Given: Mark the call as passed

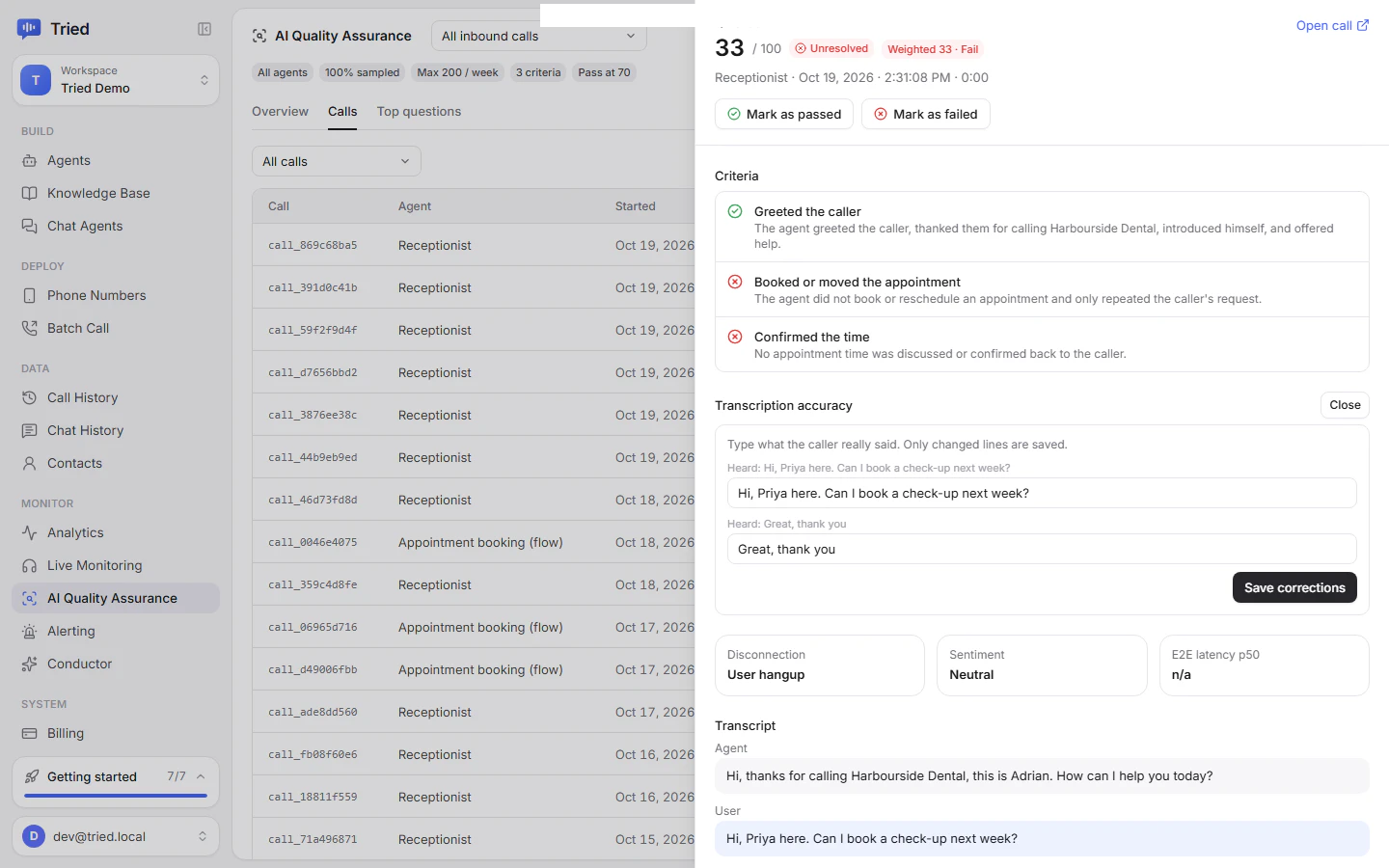Looking at the screenshot, I should [784, 114].
